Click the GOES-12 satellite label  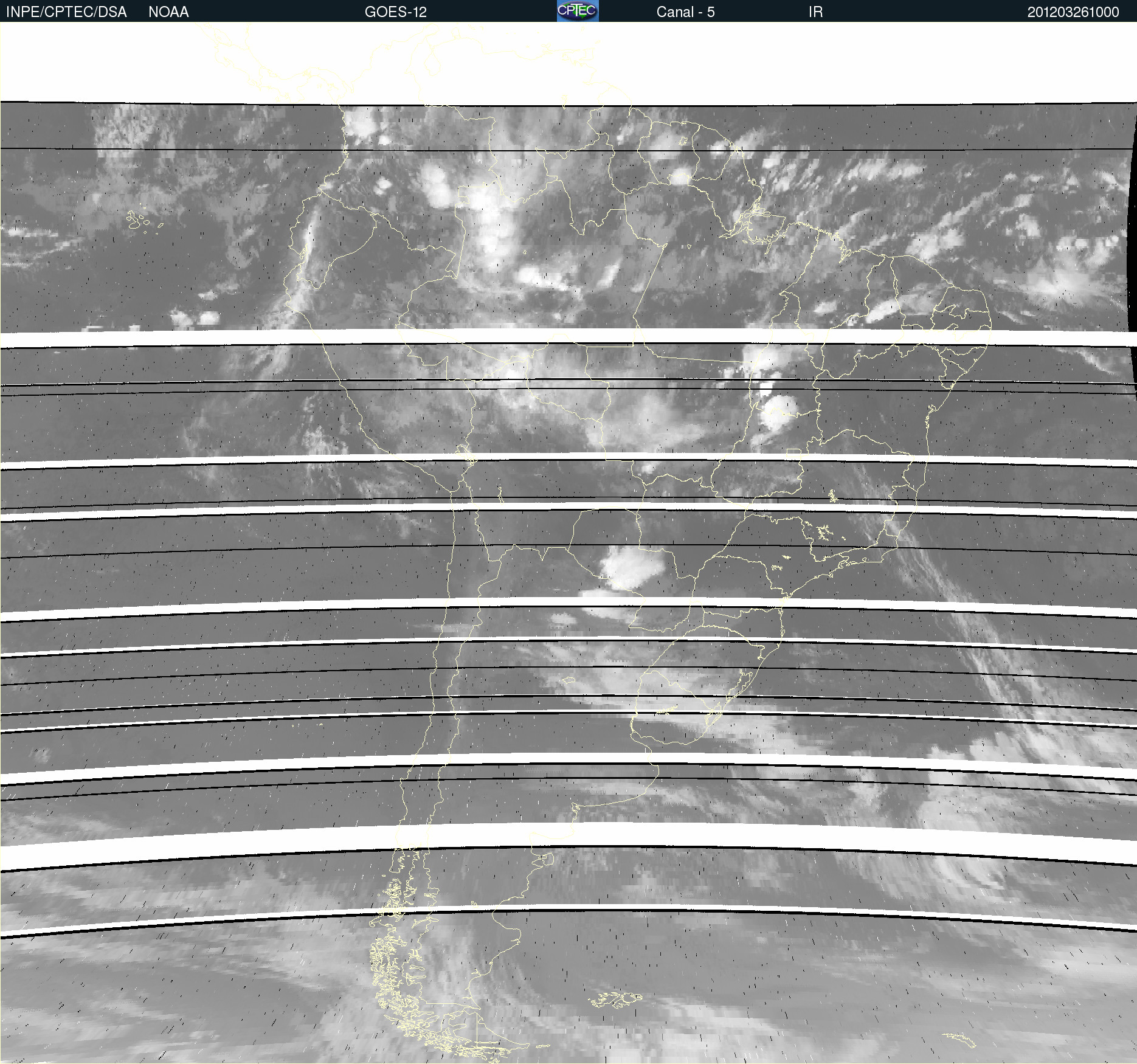396,12
